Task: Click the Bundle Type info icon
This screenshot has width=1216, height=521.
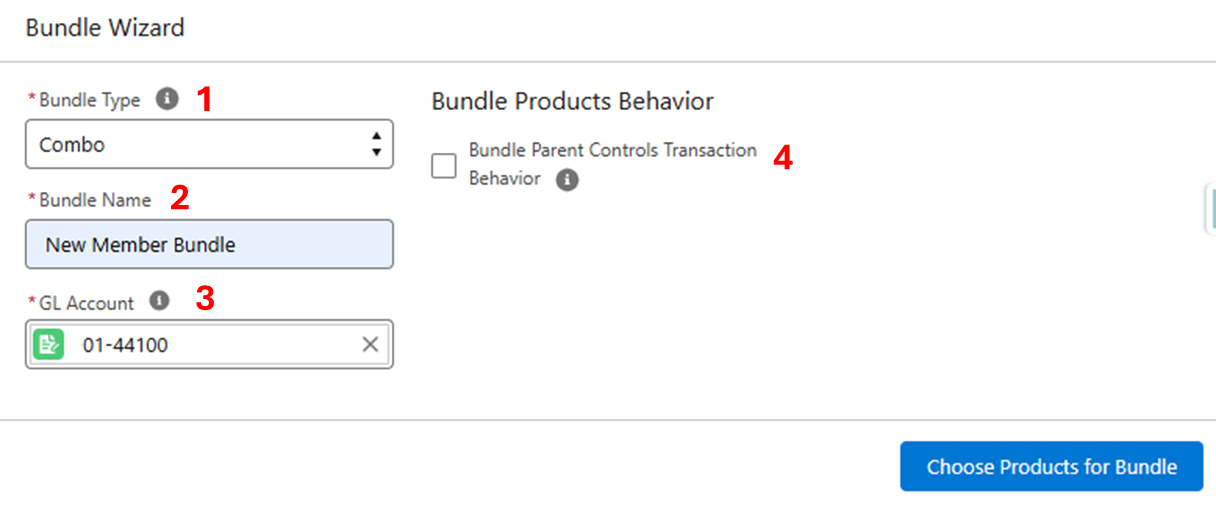Action: click(168, 99)
